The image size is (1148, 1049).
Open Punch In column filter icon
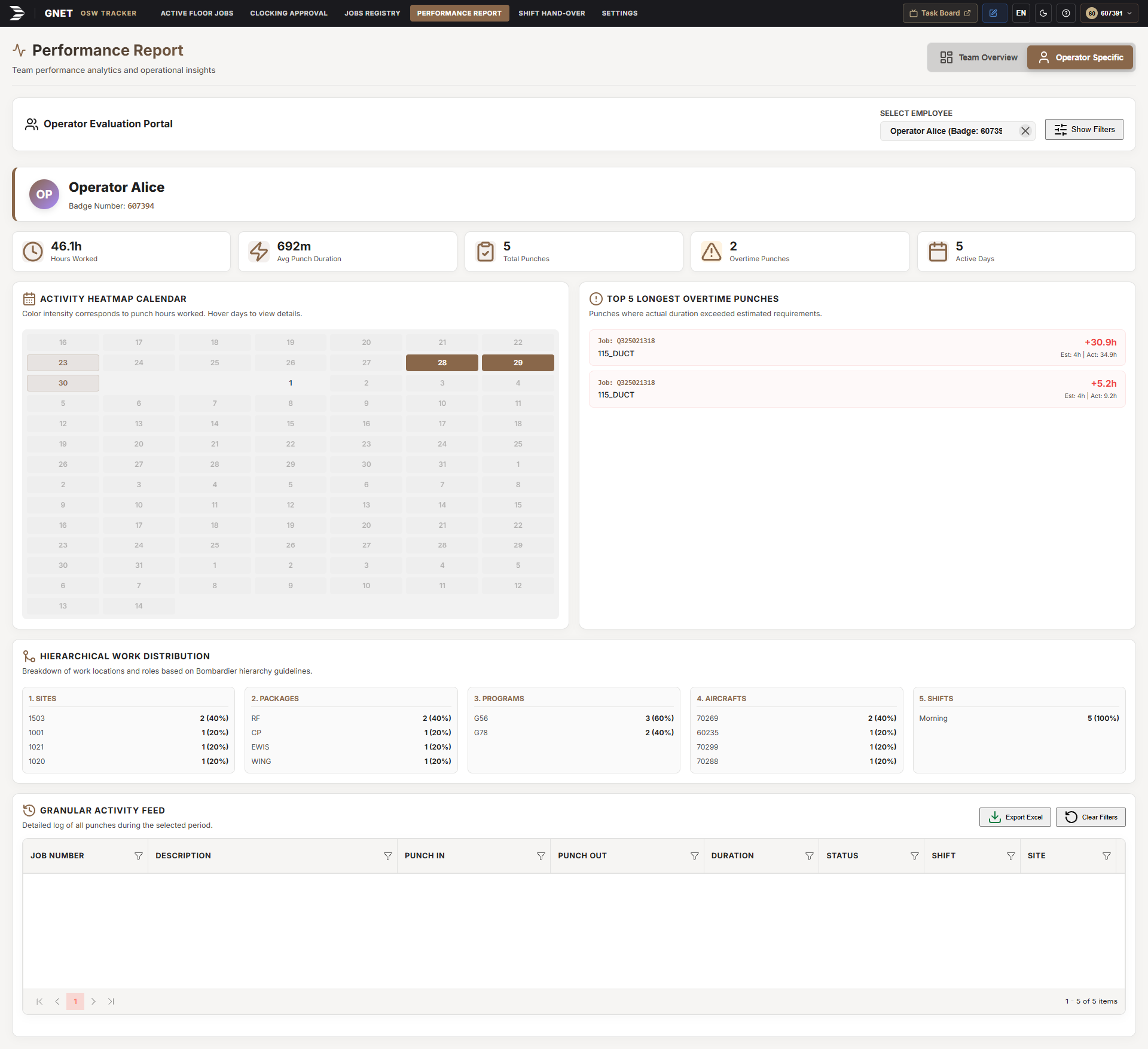pos(541,856)
